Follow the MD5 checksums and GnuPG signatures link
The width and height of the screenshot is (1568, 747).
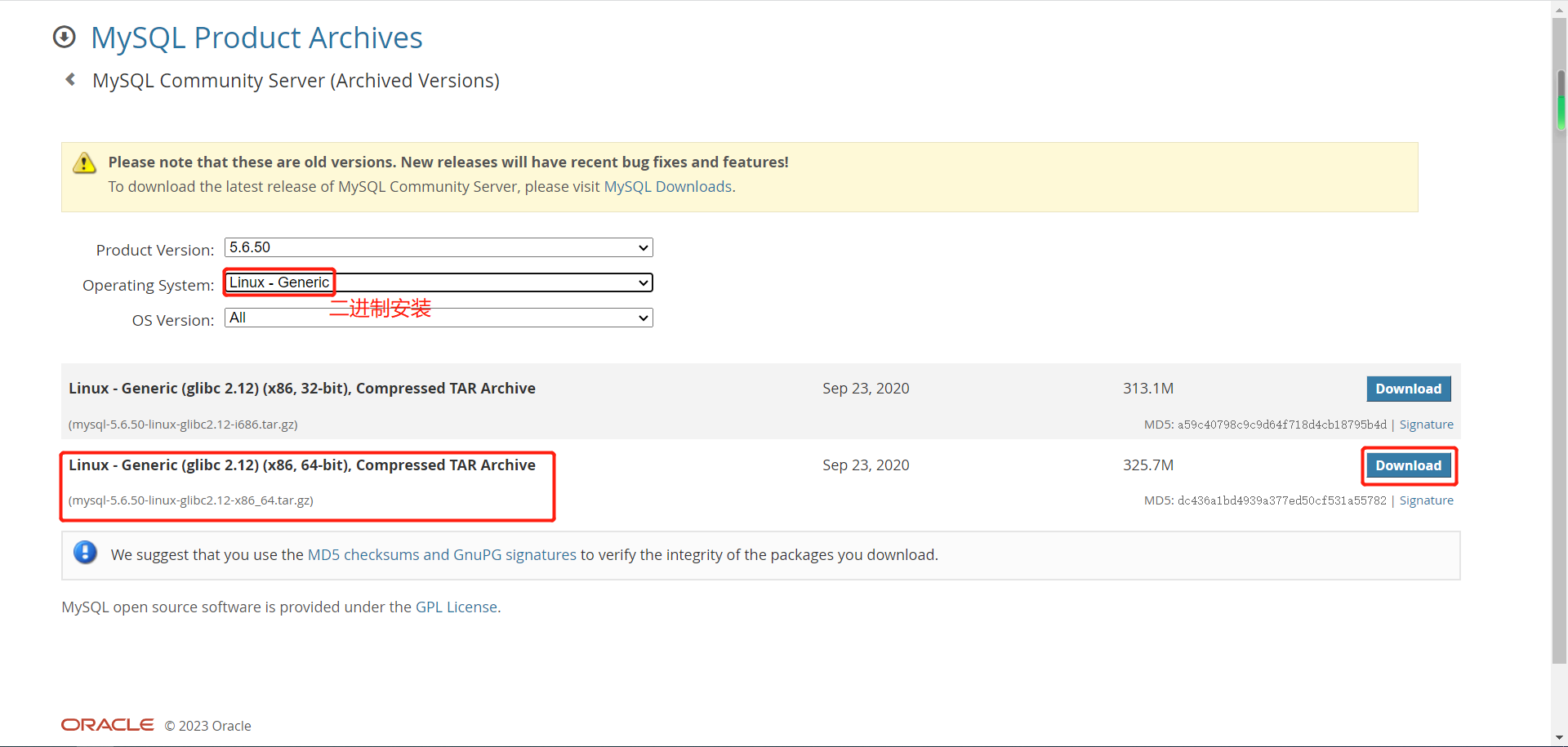pos(442,555)
